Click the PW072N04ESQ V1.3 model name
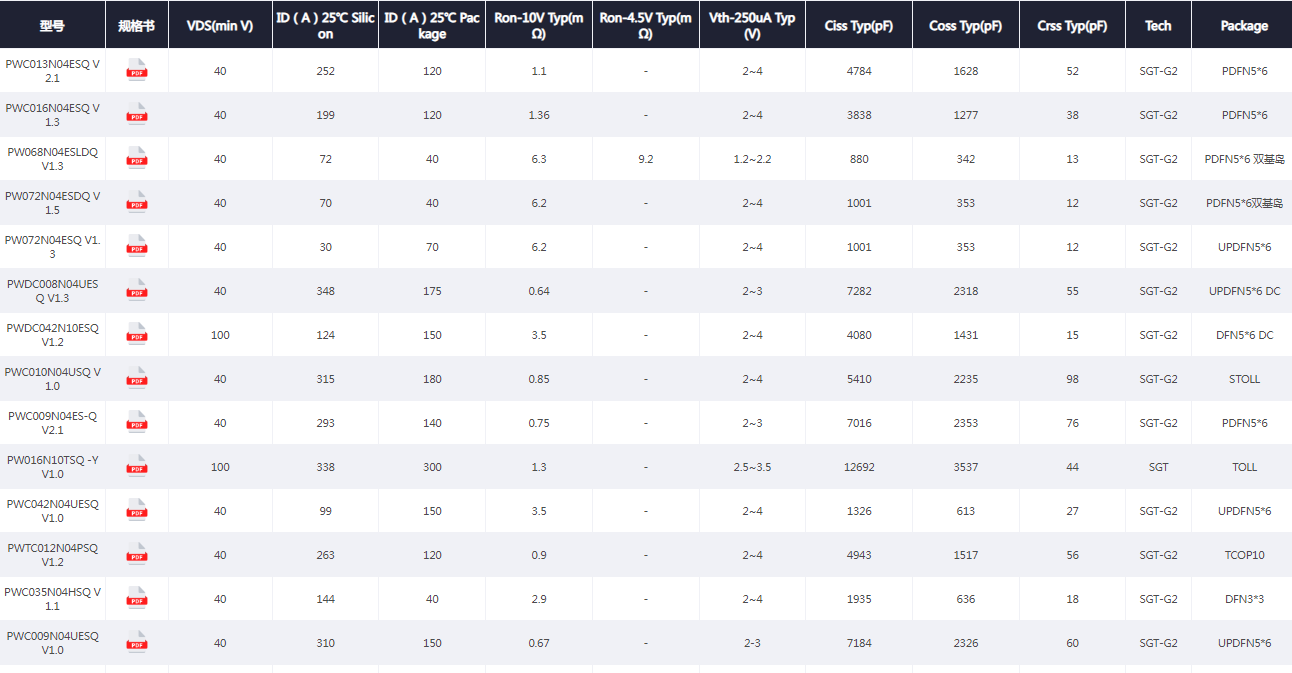1292x673 pixels. [x=53, y=247]
